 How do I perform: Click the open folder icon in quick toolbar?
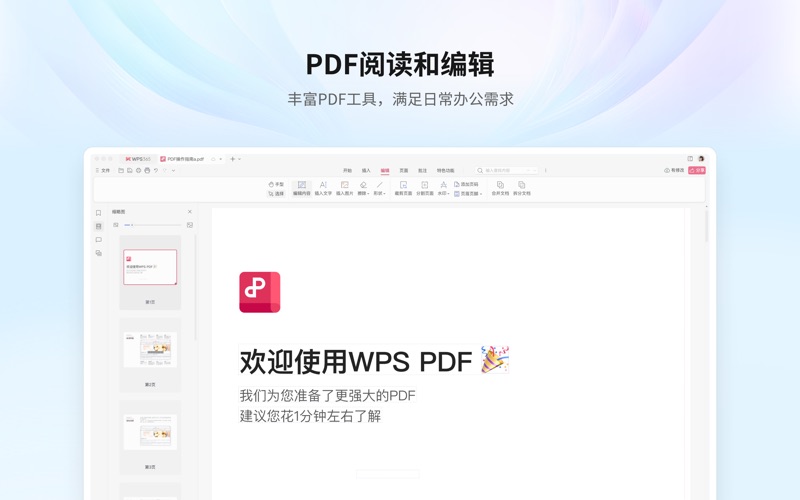[x=121, y=170]
